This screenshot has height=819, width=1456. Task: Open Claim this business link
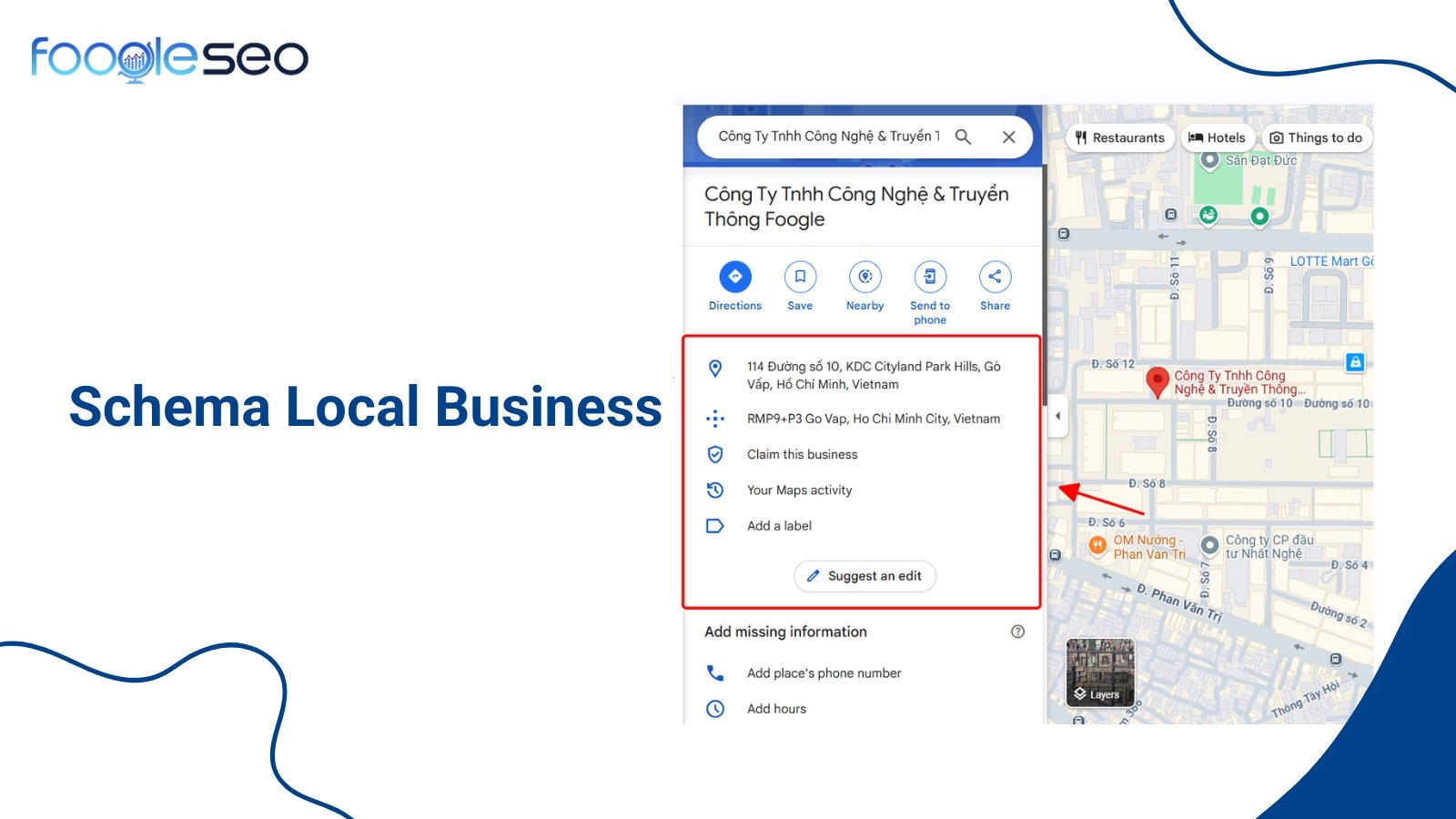point(803,454)
